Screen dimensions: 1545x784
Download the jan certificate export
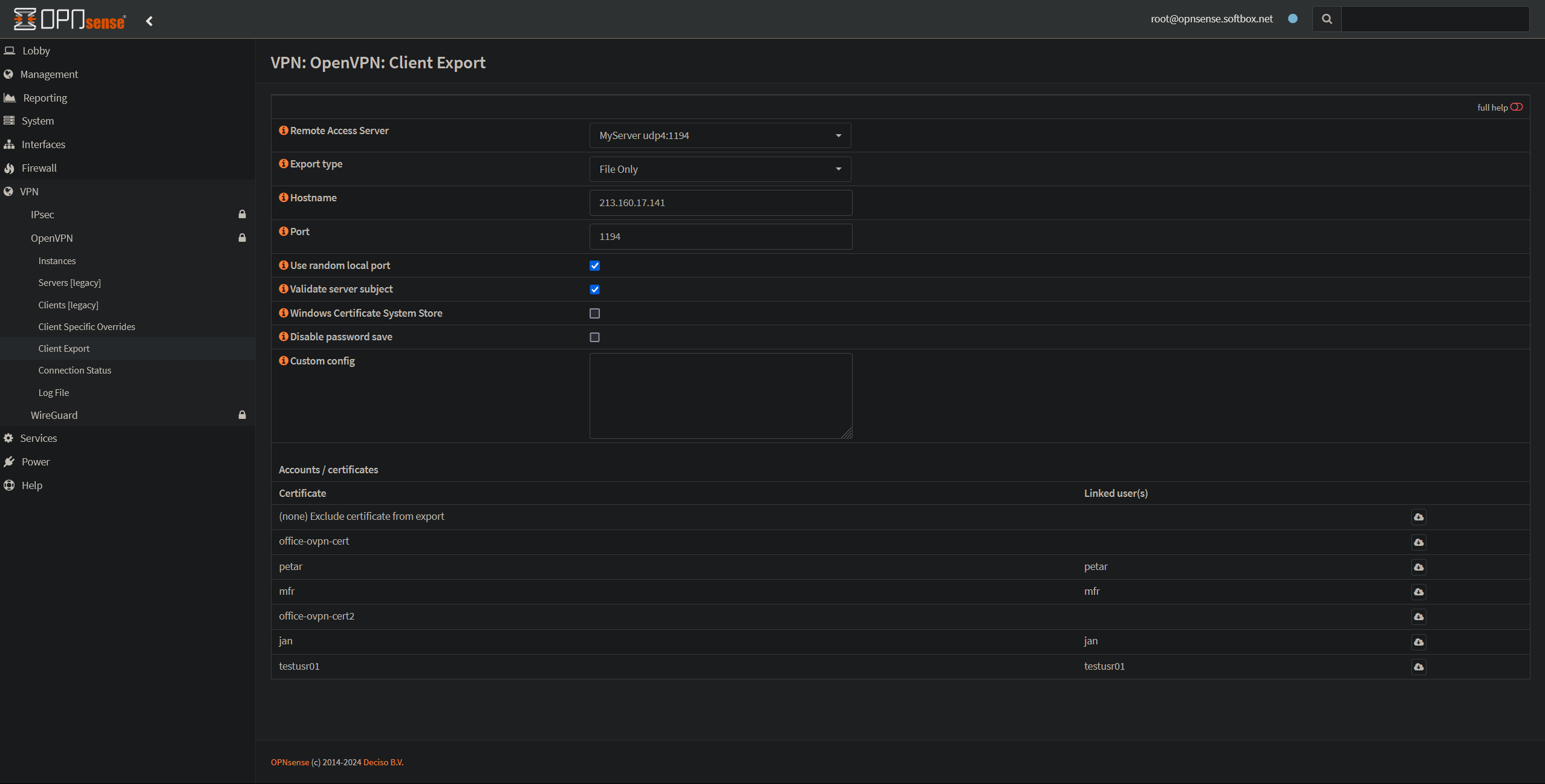[1418, 641]
